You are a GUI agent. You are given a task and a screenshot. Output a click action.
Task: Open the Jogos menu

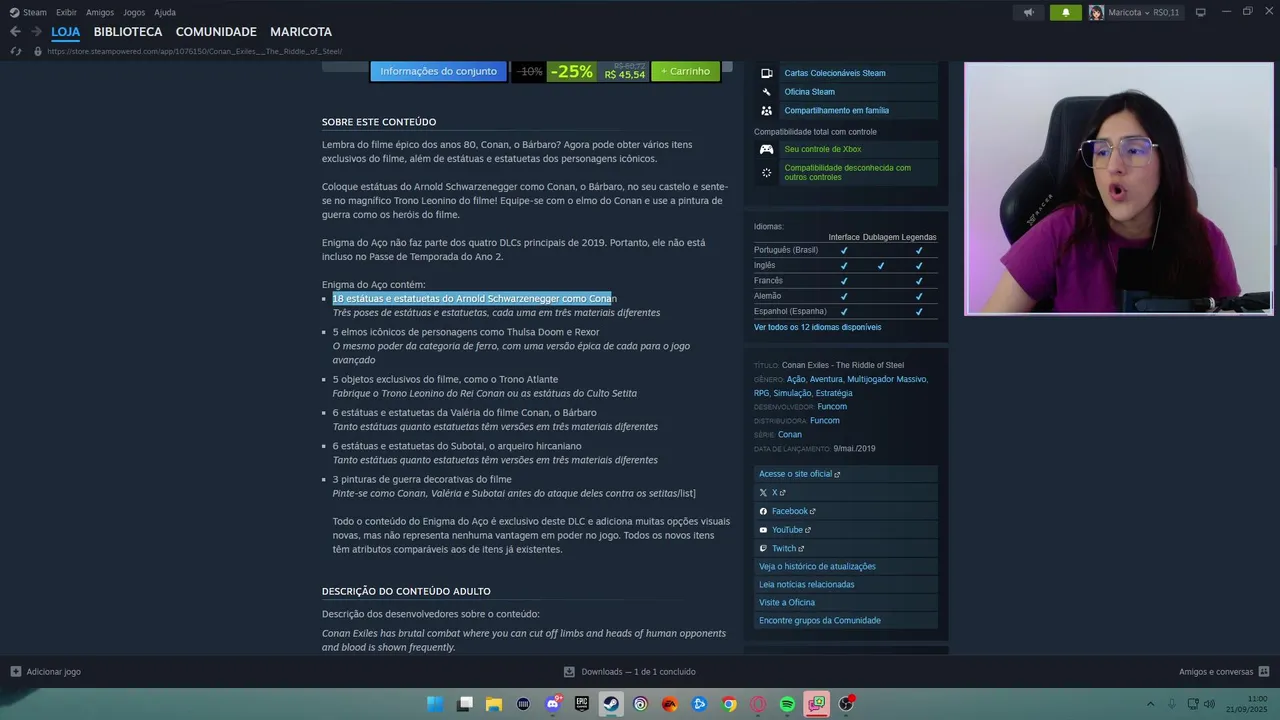(134, 12)
